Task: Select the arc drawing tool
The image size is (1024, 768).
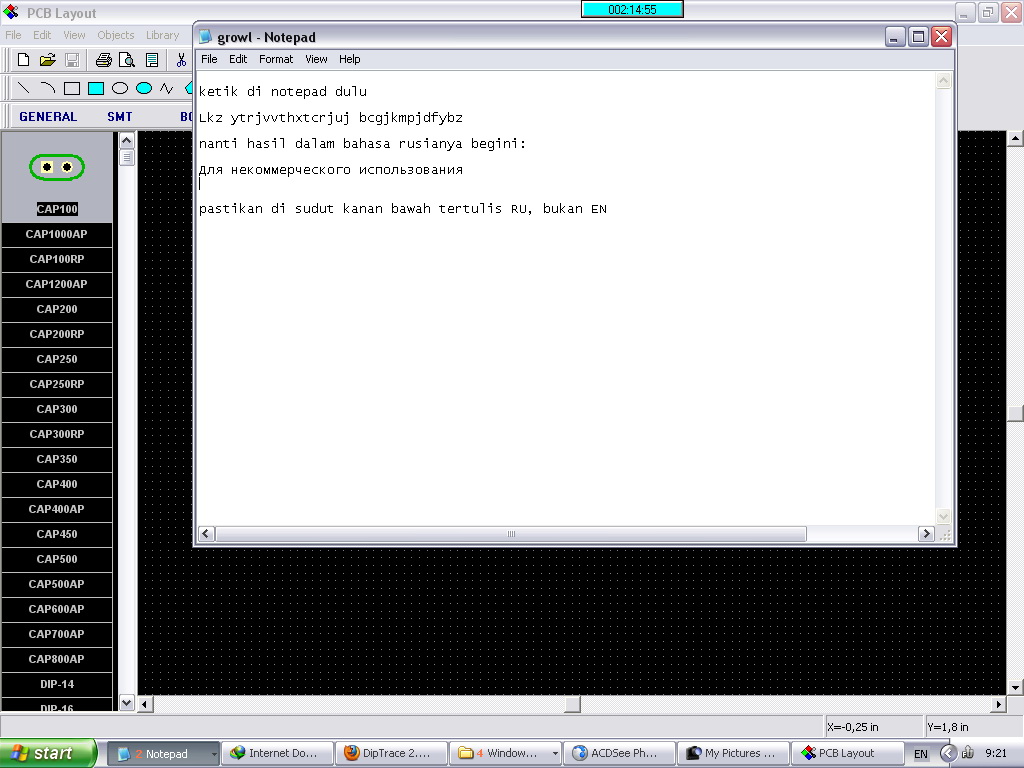Action: (47, 88)
